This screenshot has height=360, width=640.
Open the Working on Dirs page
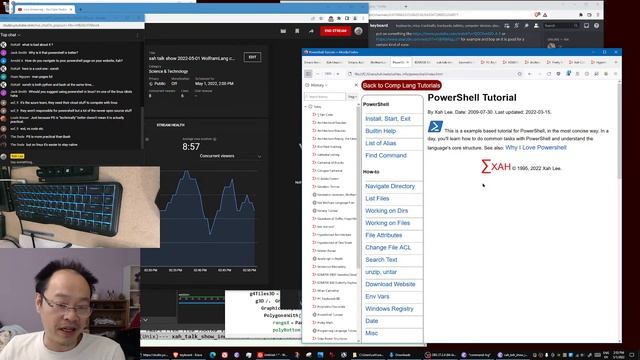click(386, 211)
